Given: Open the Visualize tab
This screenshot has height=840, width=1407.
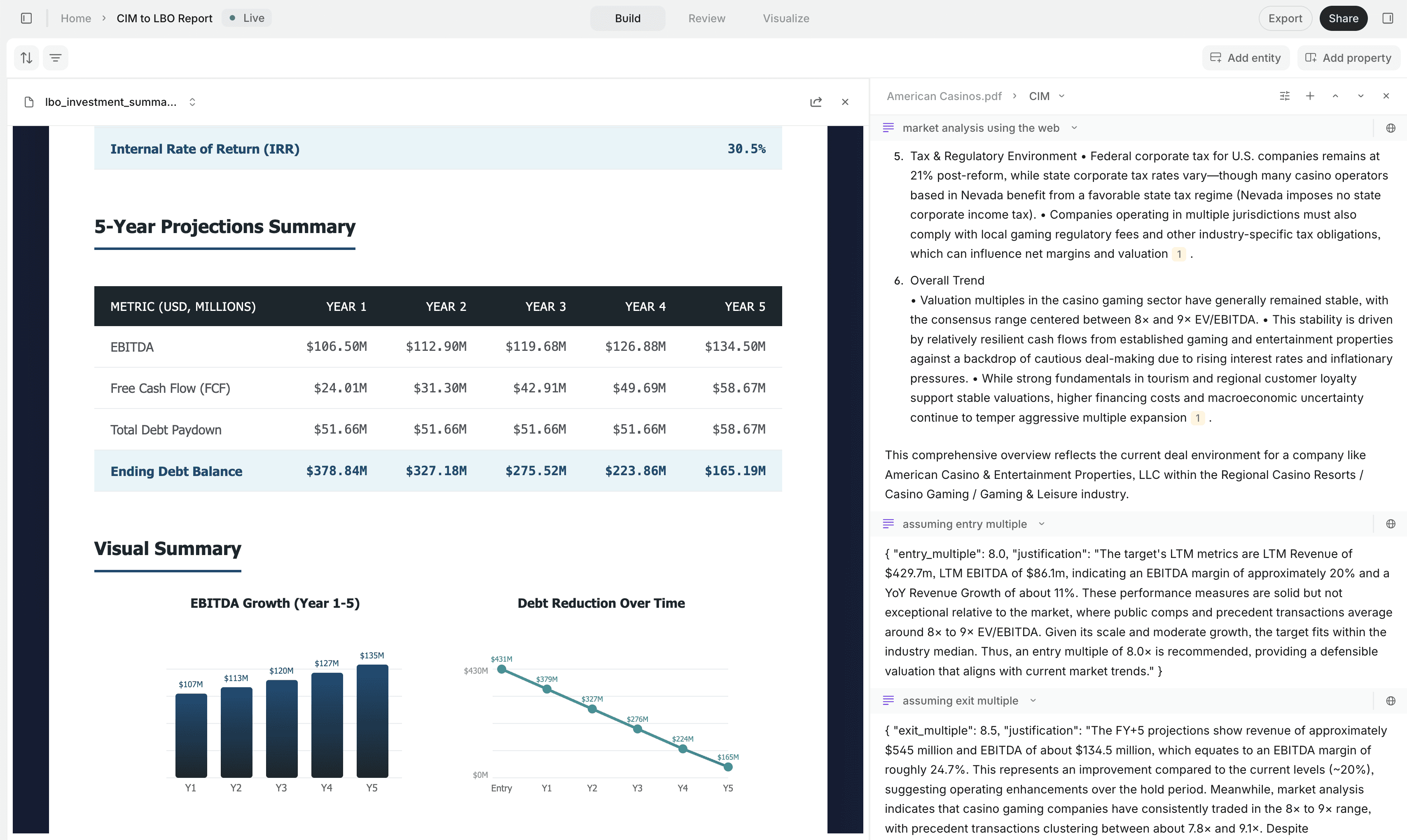Looking at the screenshot, I should (786, 18).
